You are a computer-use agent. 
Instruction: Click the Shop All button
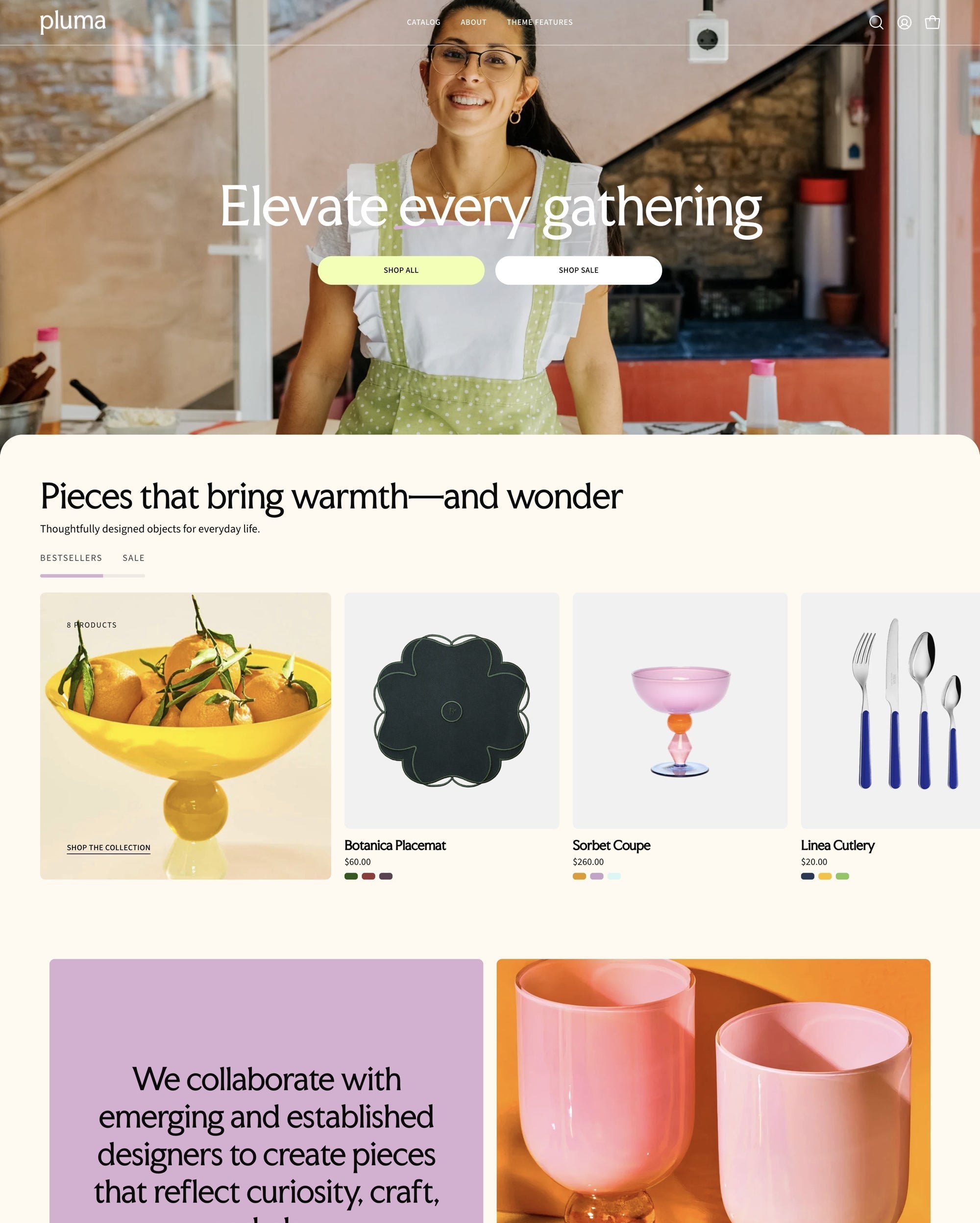[401, 270]
